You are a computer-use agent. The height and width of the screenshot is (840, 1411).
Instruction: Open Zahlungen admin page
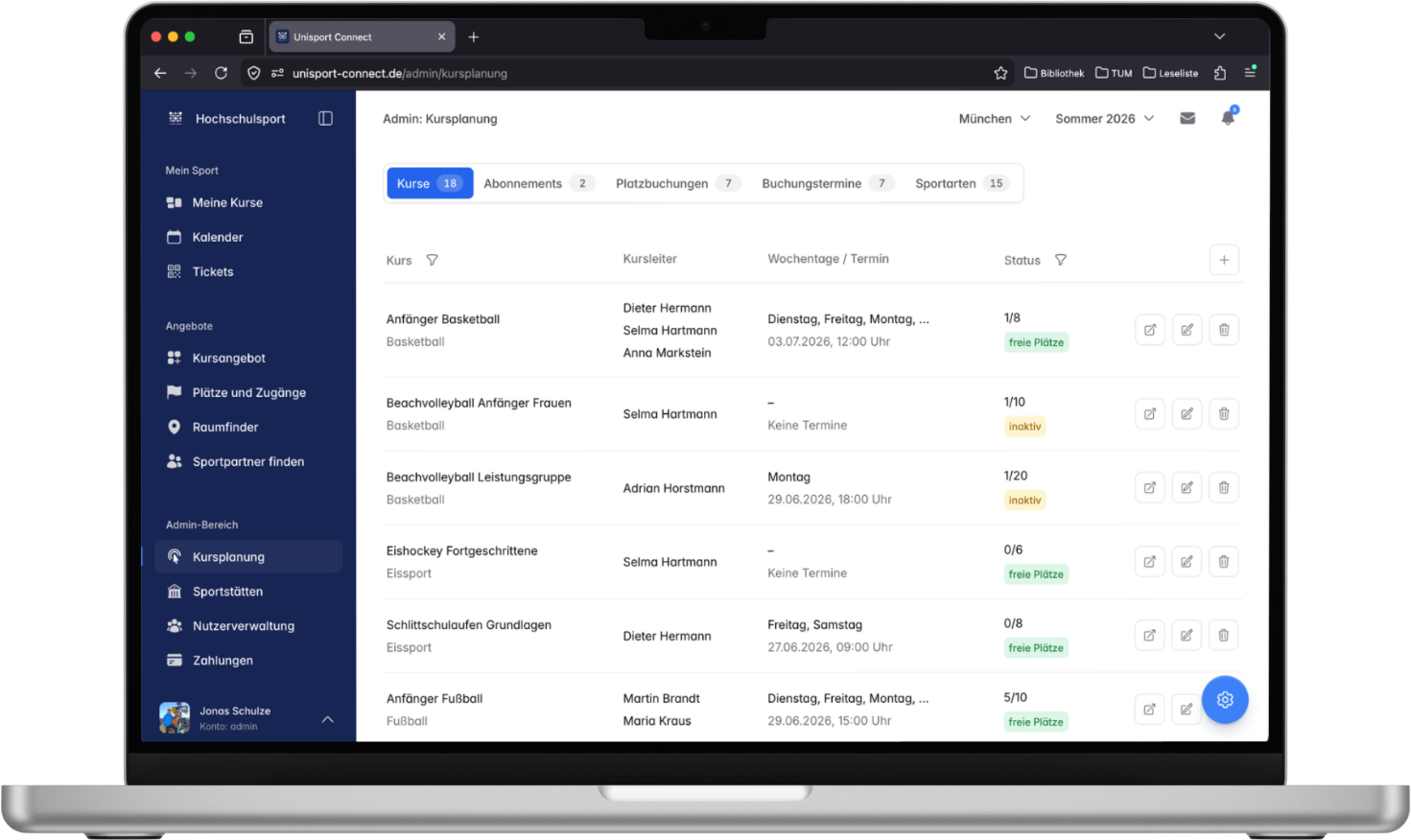[x=248, y=661]
